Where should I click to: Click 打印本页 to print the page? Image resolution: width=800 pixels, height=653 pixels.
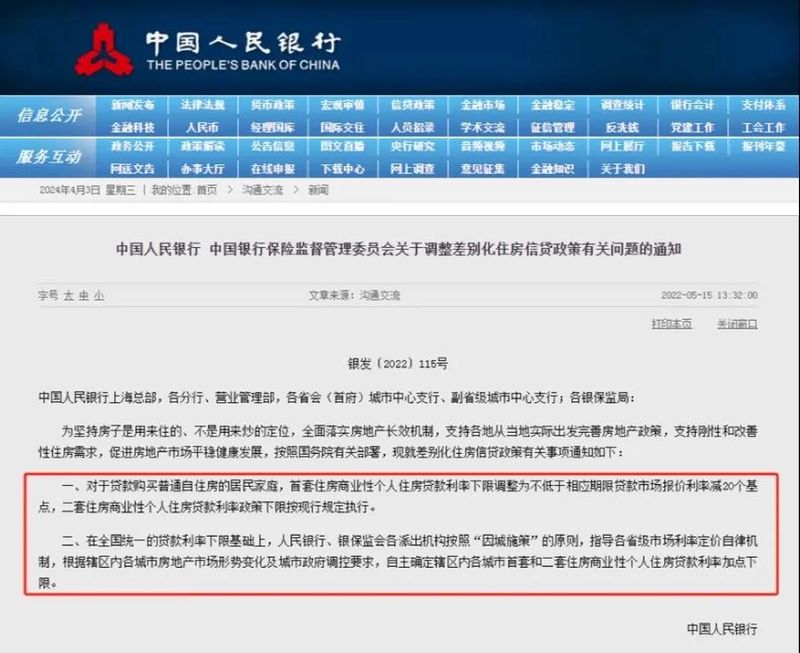tap(671, 324)
